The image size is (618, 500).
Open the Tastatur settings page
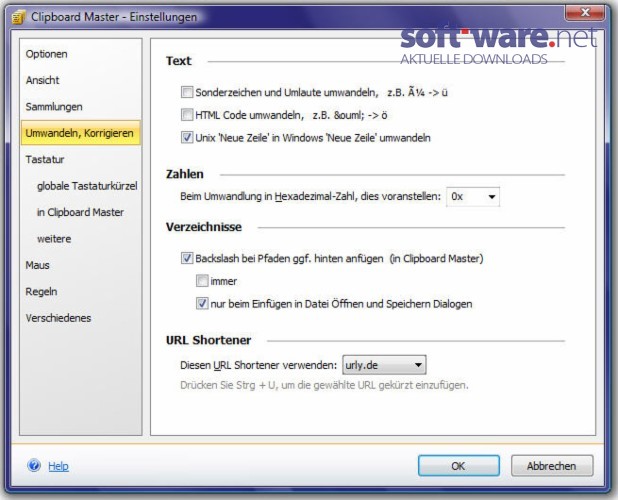click(45, 160)
